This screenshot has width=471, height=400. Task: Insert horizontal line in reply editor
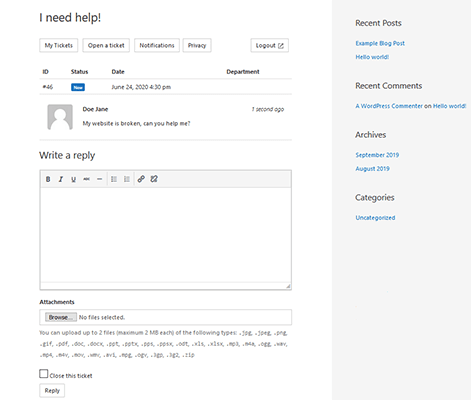[99, 179]
